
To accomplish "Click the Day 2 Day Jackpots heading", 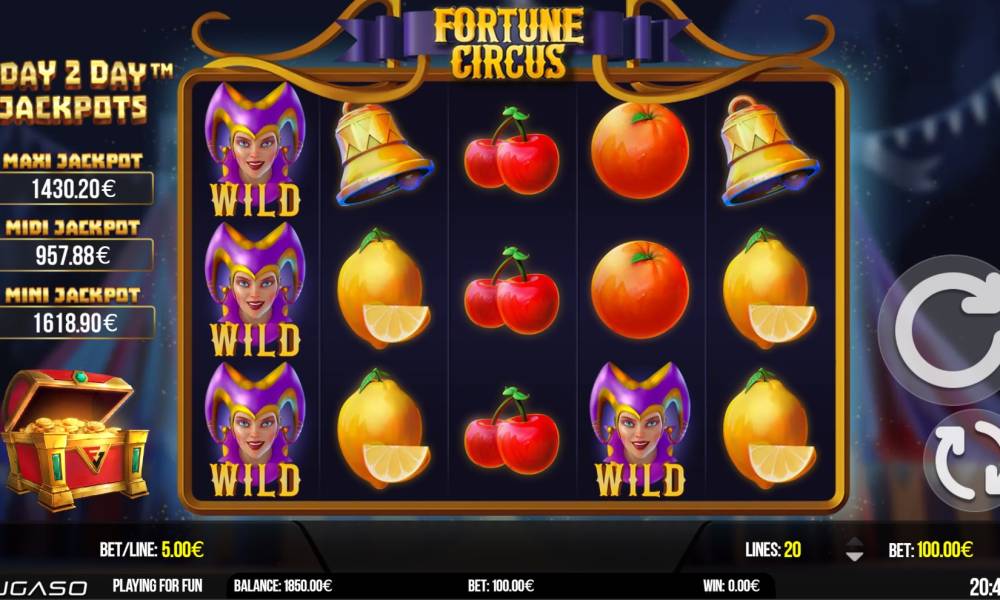I will (84, 91).
